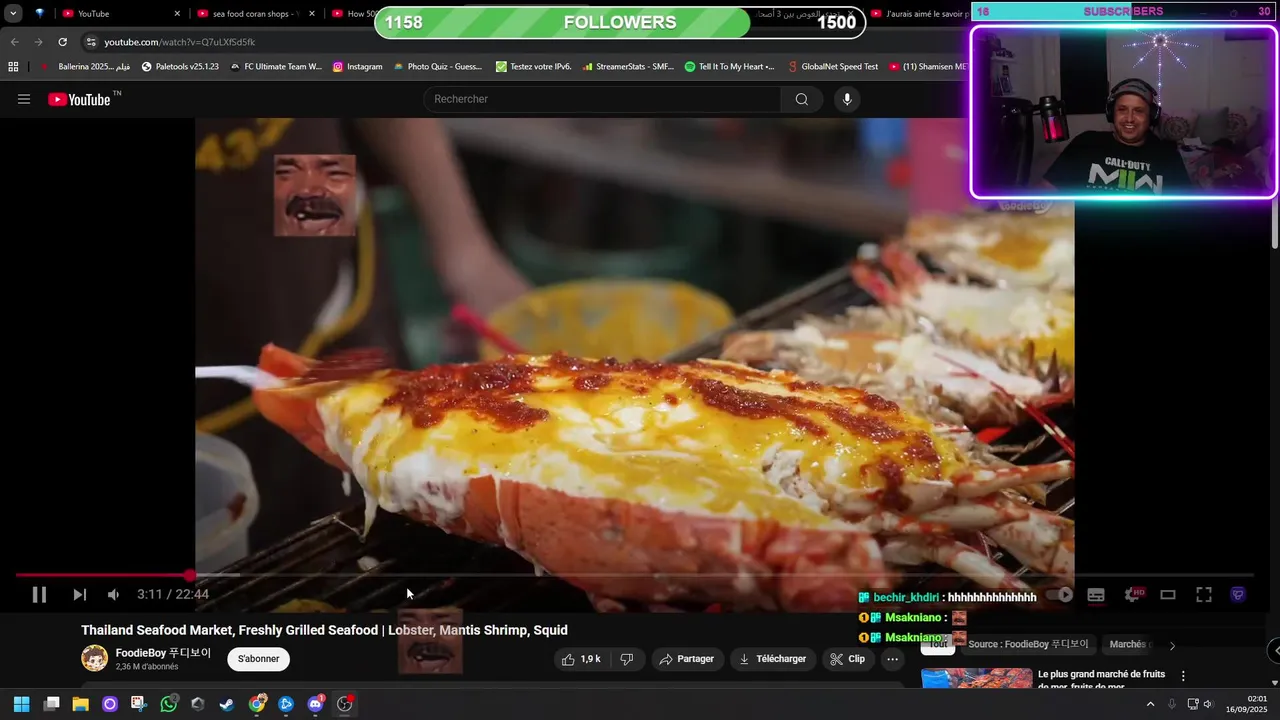Screen dimensions: 1280x720
Task: Mute the video volume
Action: click(x=113, y=594)
